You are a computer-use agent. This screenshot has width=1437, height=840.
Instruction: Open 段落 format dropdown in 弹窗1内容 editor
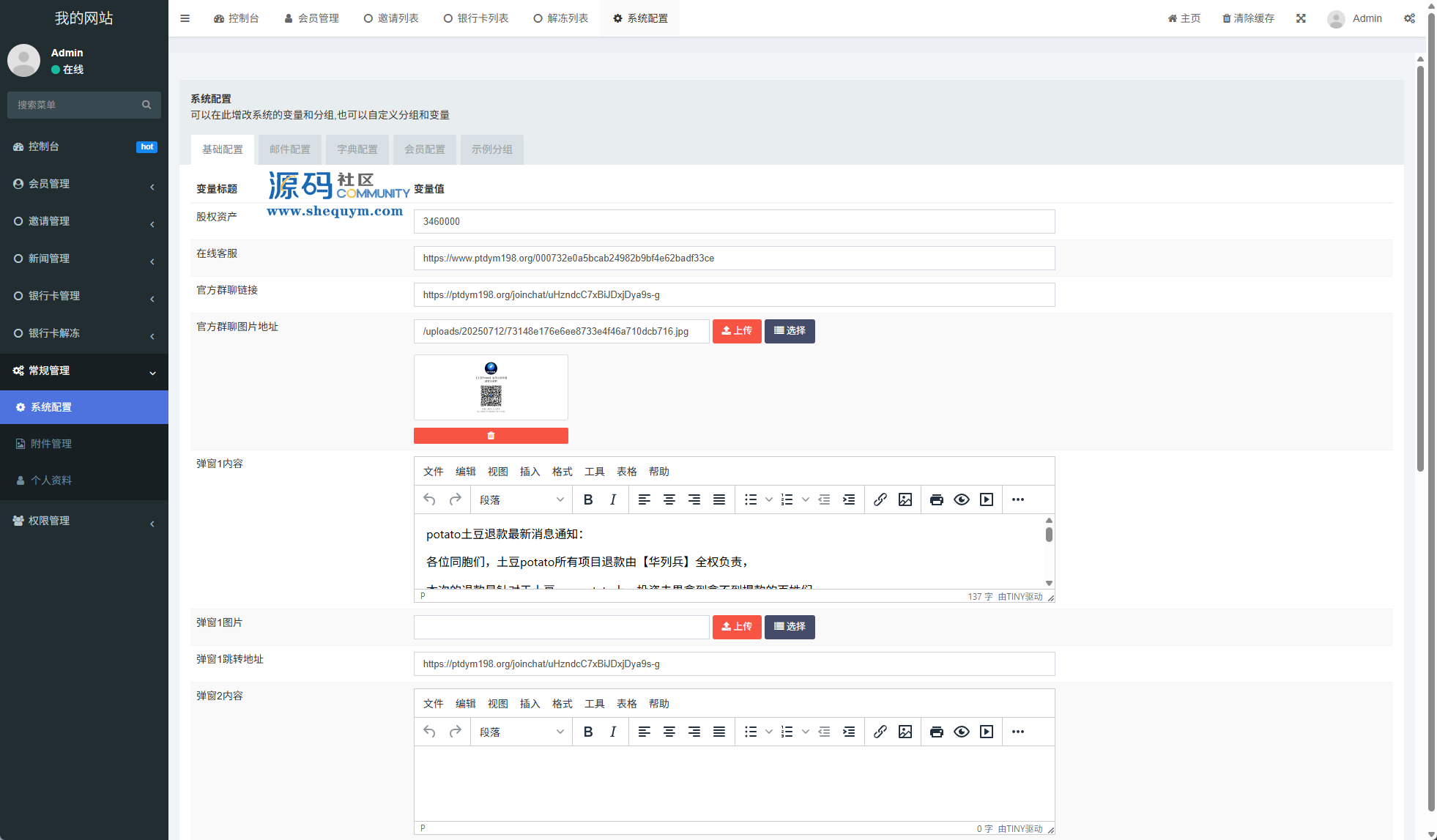(x=521, y=499)
